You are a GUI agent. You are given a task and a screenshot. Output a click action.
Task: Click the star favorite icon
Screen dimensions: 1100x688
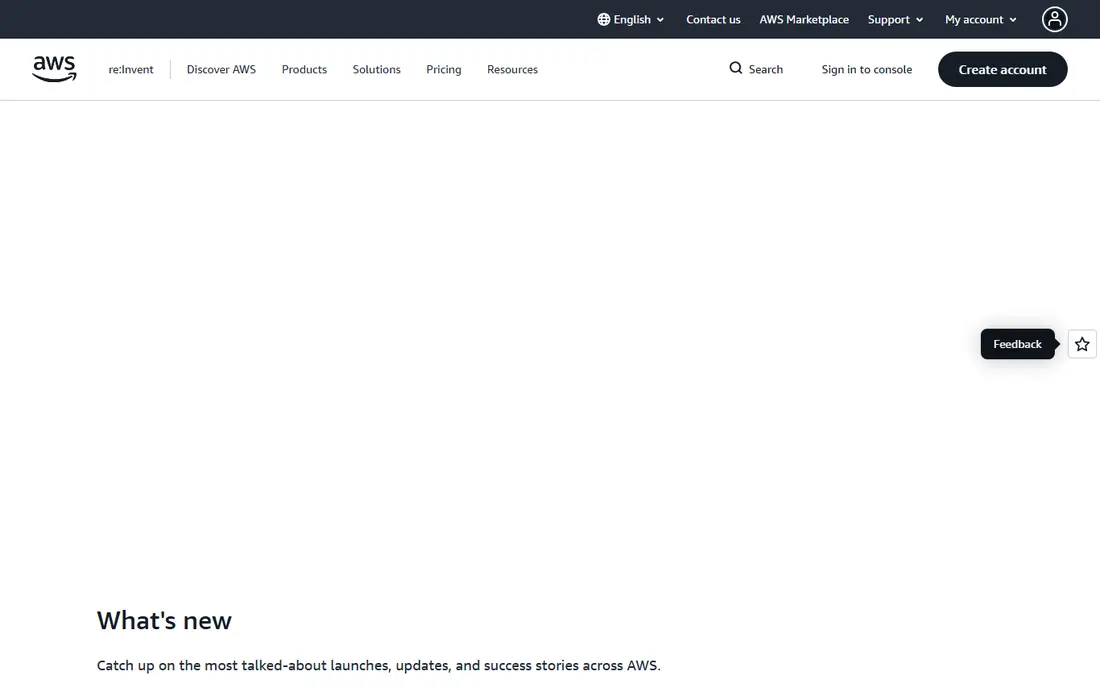click(x=1082, y=344)
